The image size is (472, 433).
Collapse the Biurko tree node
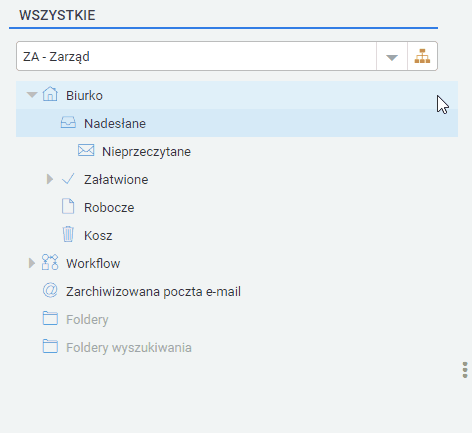pos(32,95)
